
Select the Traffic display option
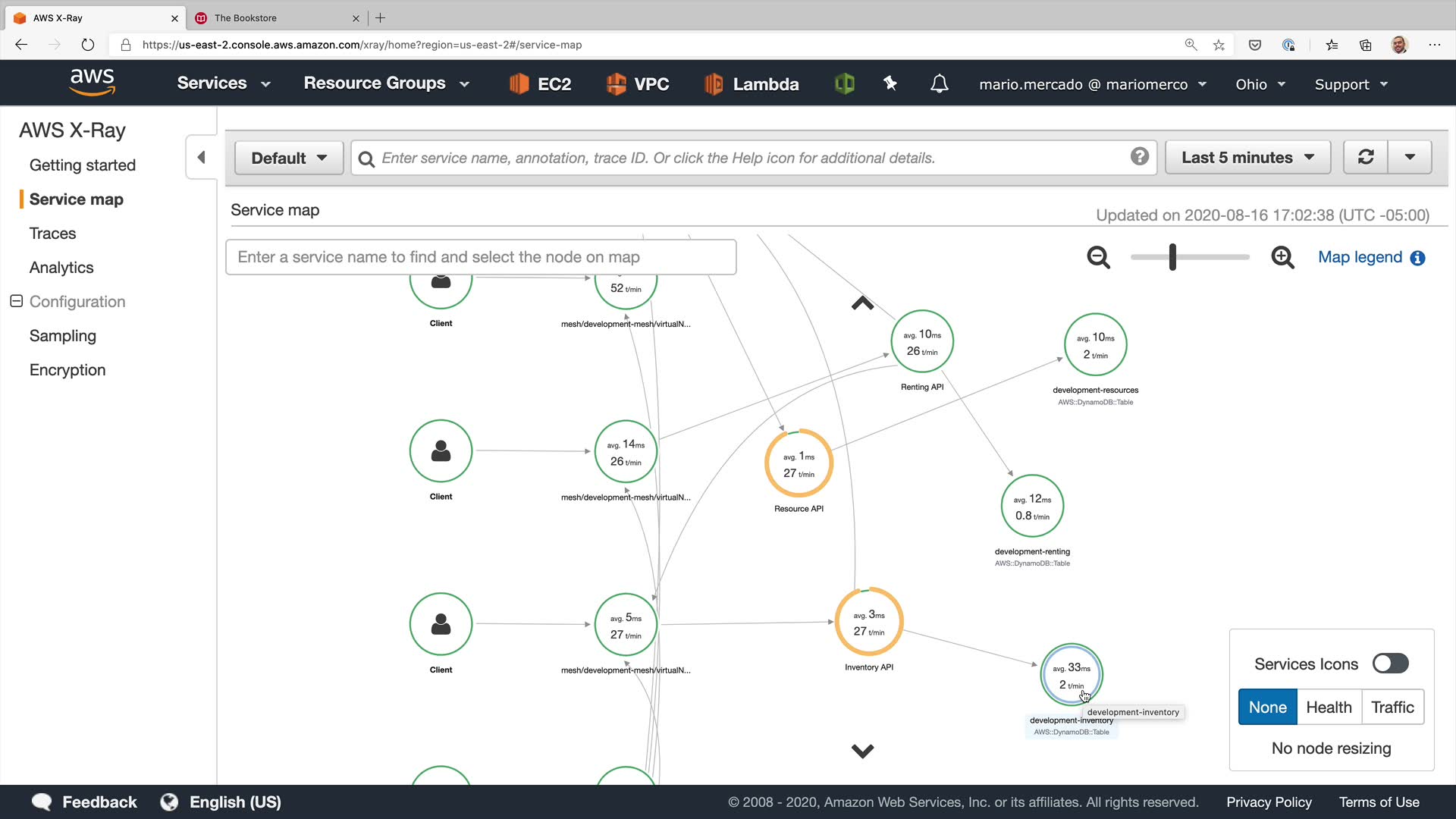point(1392,707)
